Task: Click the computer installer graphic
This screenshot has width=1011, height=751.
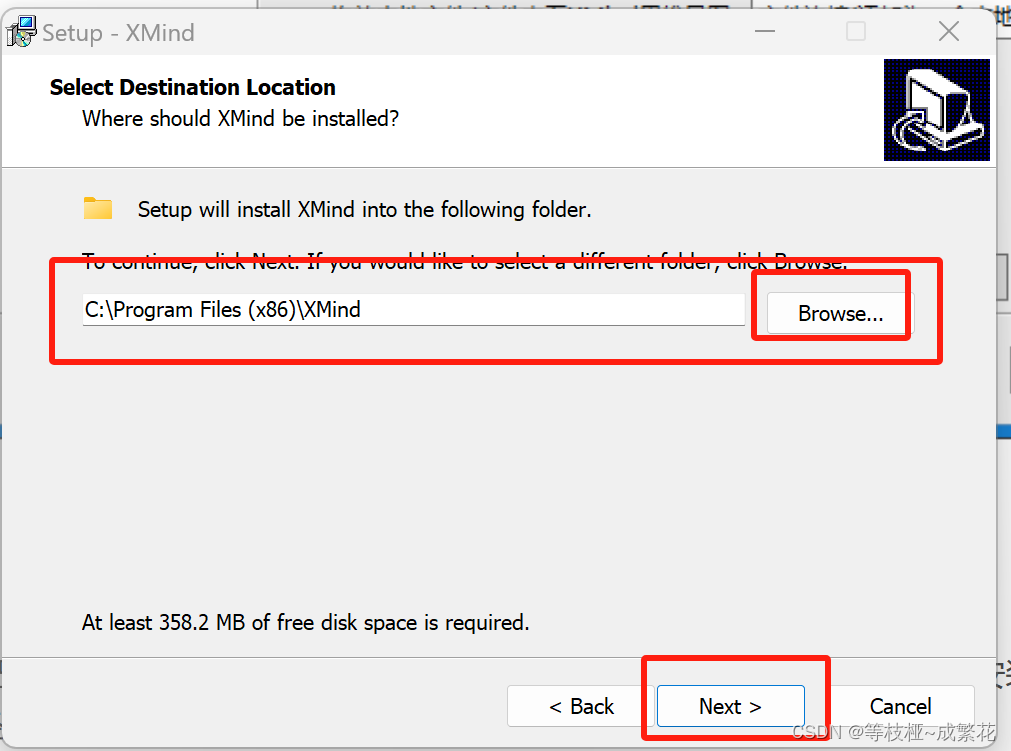Action: click(x=936, y=110)
